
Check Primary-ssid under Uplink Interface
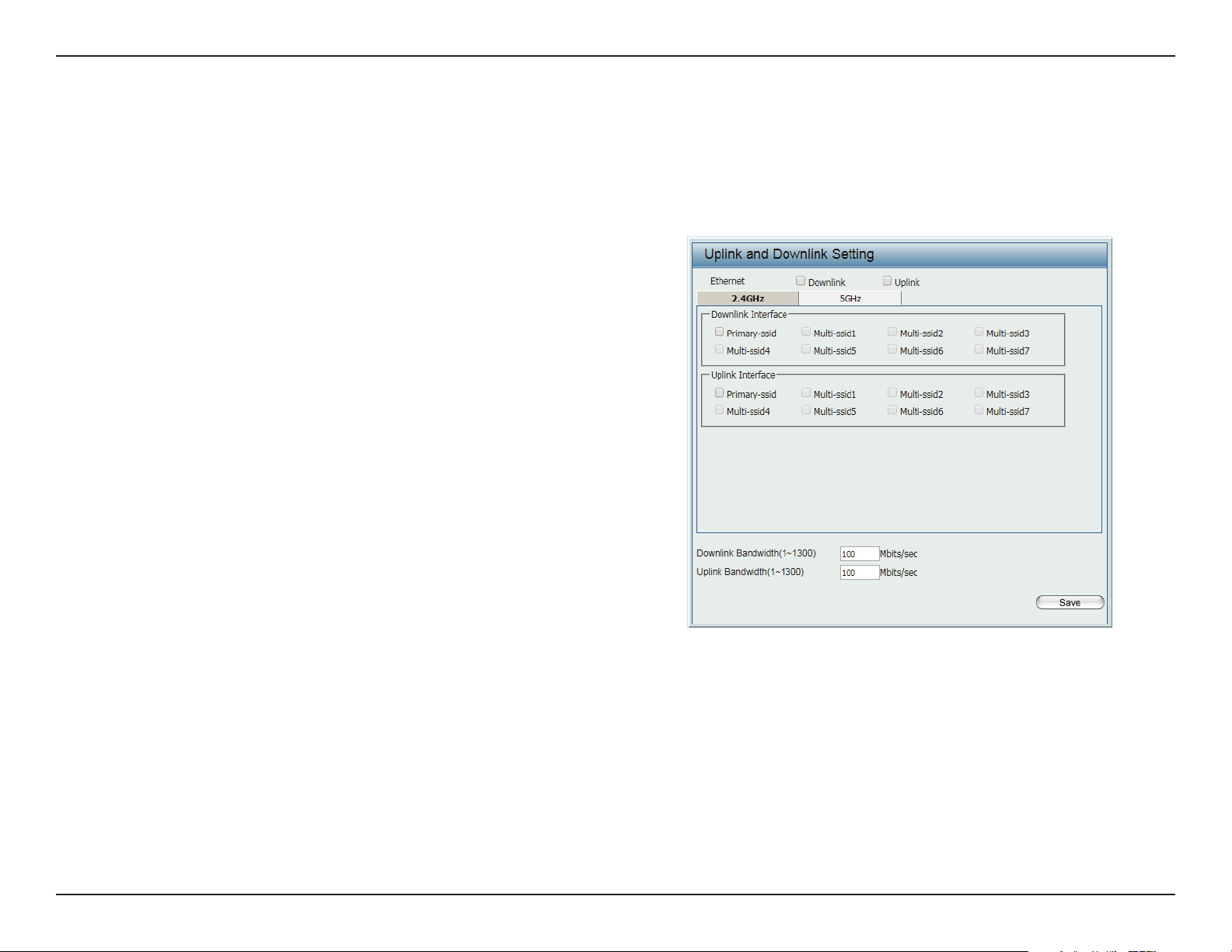pyautogui.click(x=720, y=393)
